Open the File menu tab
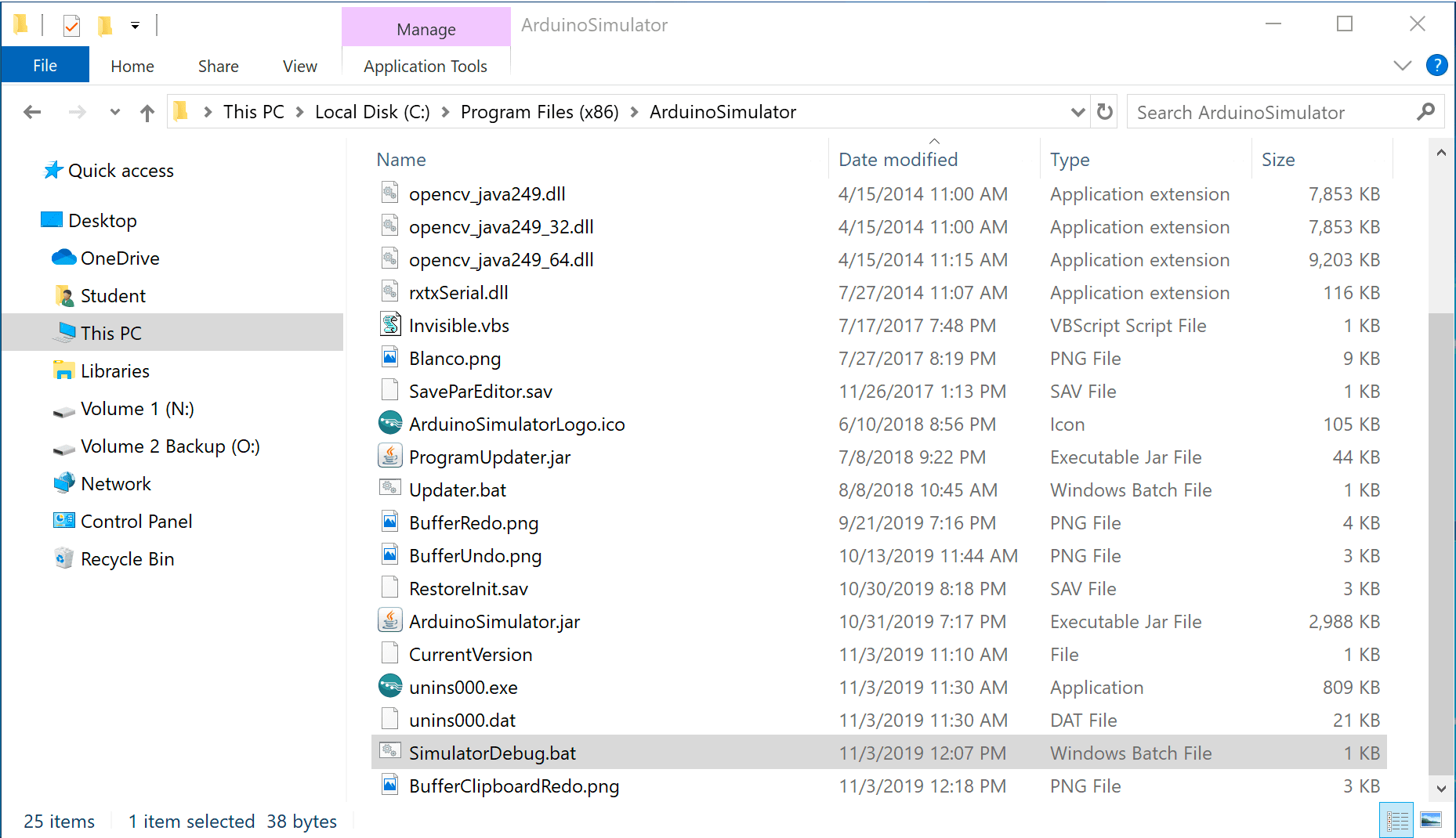This screenshot has width=1456, height=838. 45,65
